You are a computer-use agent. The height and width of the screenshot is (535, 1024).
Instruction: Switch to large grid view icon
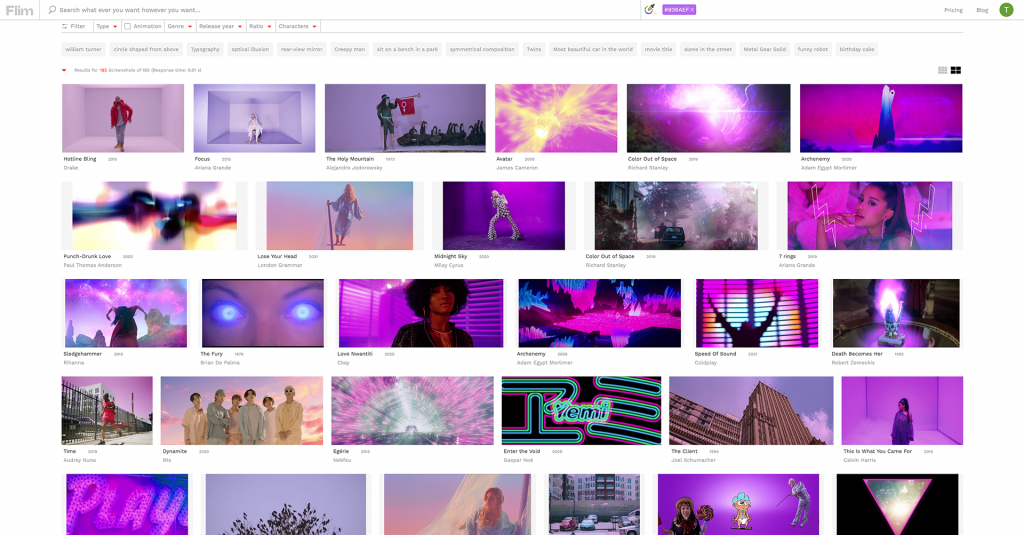pos(955,71)
